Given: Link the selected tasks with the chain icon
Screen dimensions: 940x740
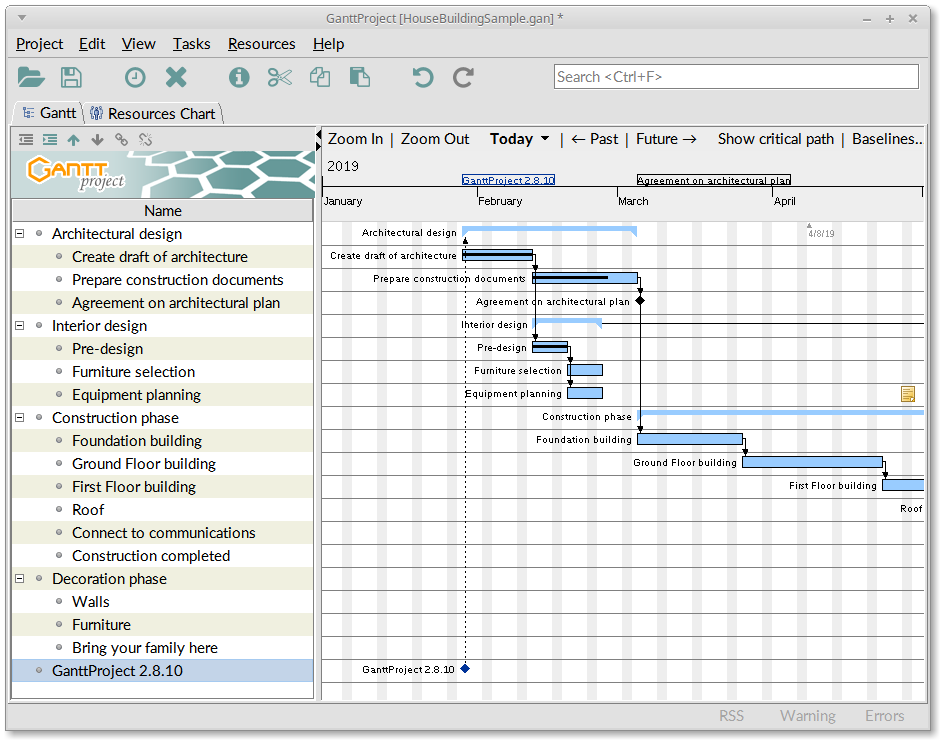Looking at the screenshot, I should point(121,140).
